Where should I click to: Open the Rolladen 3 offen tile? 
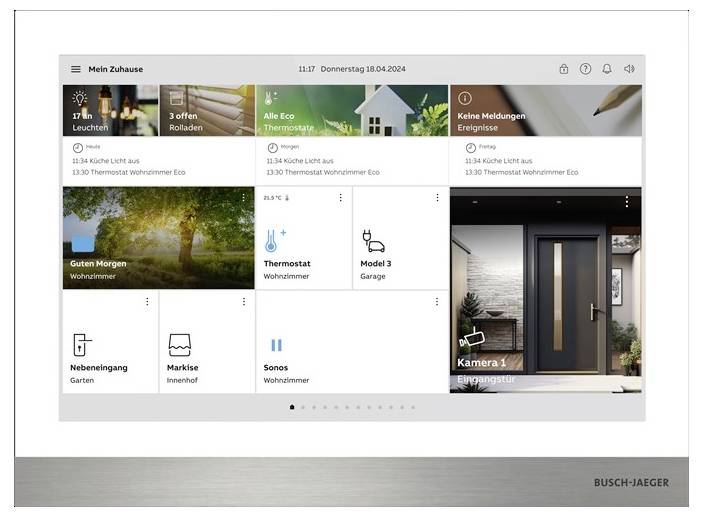[207, 110]
